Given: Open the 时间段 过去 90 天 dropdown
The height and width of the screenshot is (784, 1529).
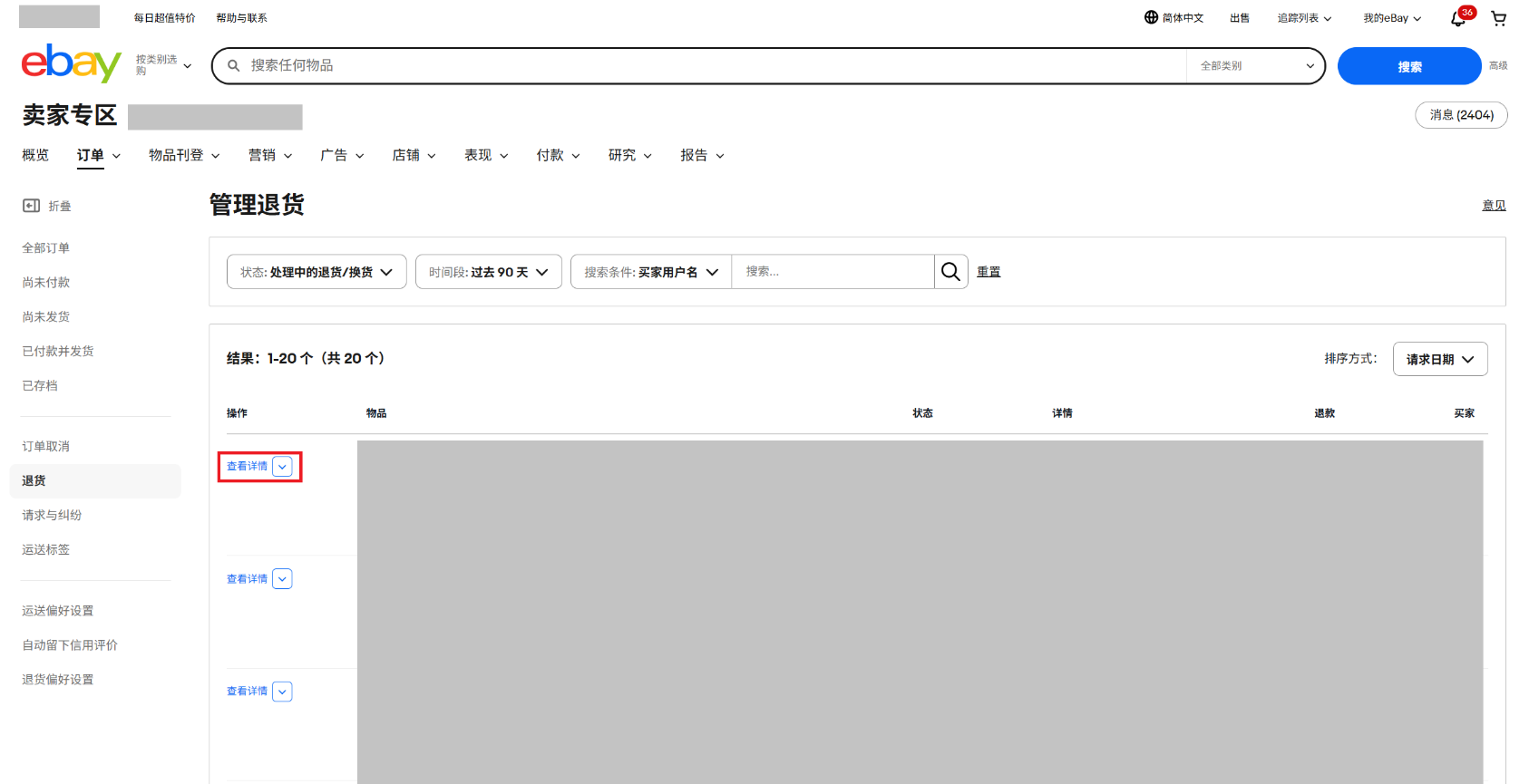Looking at the screenshot, I should tap(488, 272).
